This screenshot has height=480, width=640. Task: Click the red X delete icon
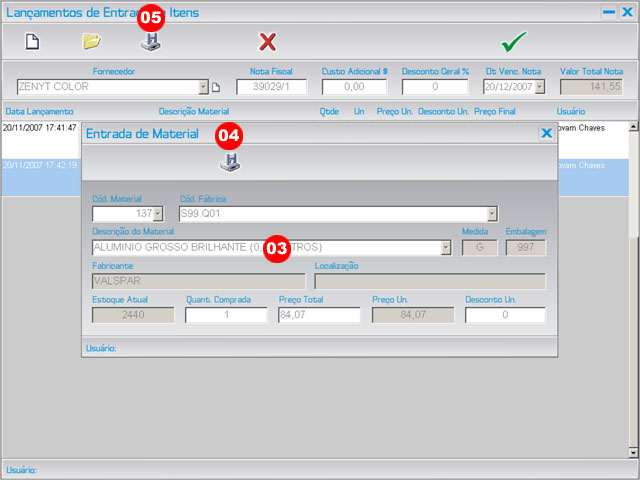[x=267, y=41]
